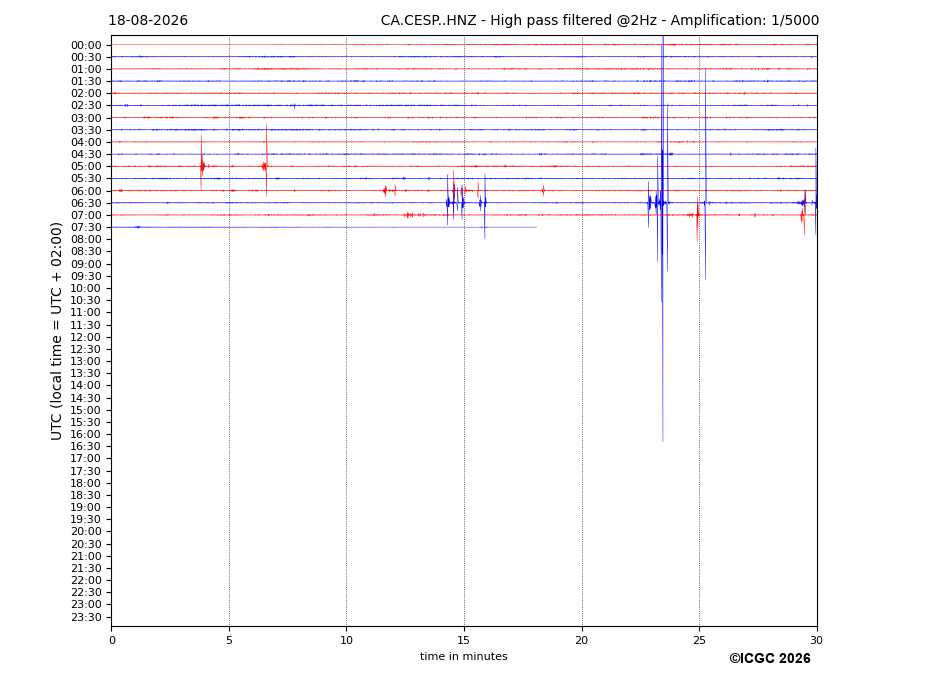927x696 pixels.
Task: Select the 00:00 time row label
Action: (86, 46)
